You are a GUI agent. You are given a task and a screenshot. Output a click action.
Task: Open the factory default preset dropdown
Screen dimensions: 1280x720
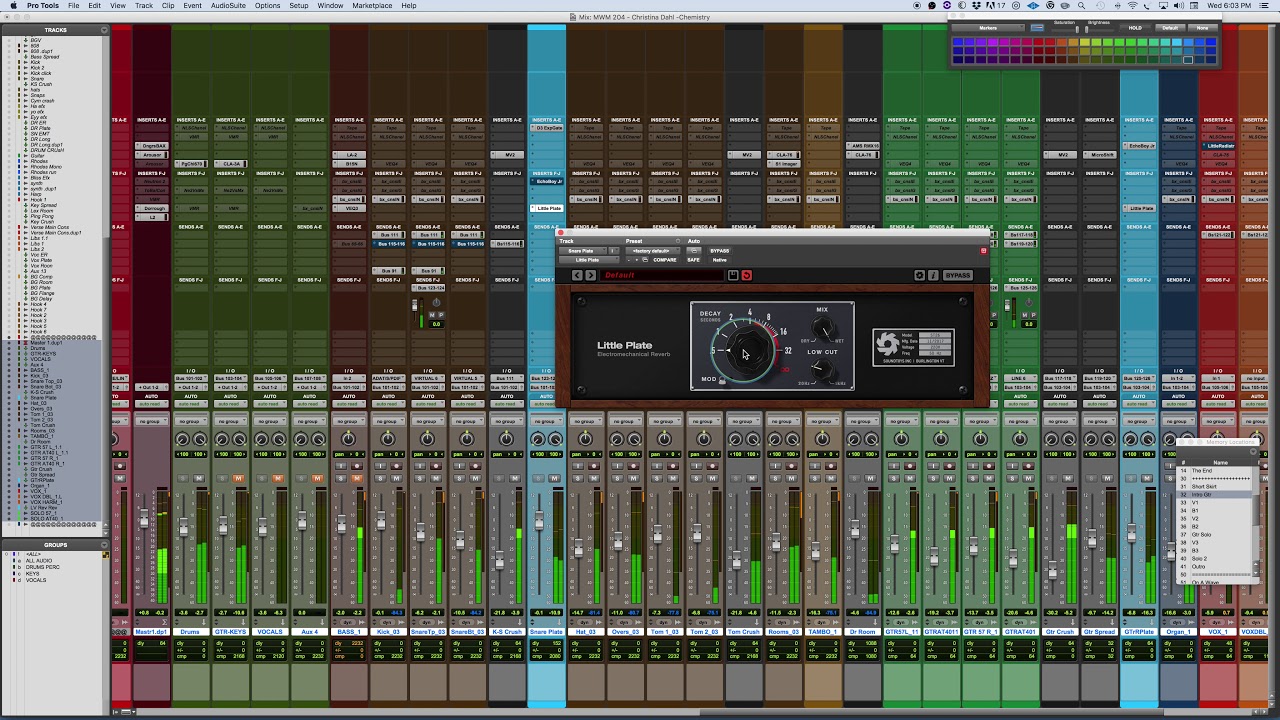pyautogui.click(x=654, y=251)
